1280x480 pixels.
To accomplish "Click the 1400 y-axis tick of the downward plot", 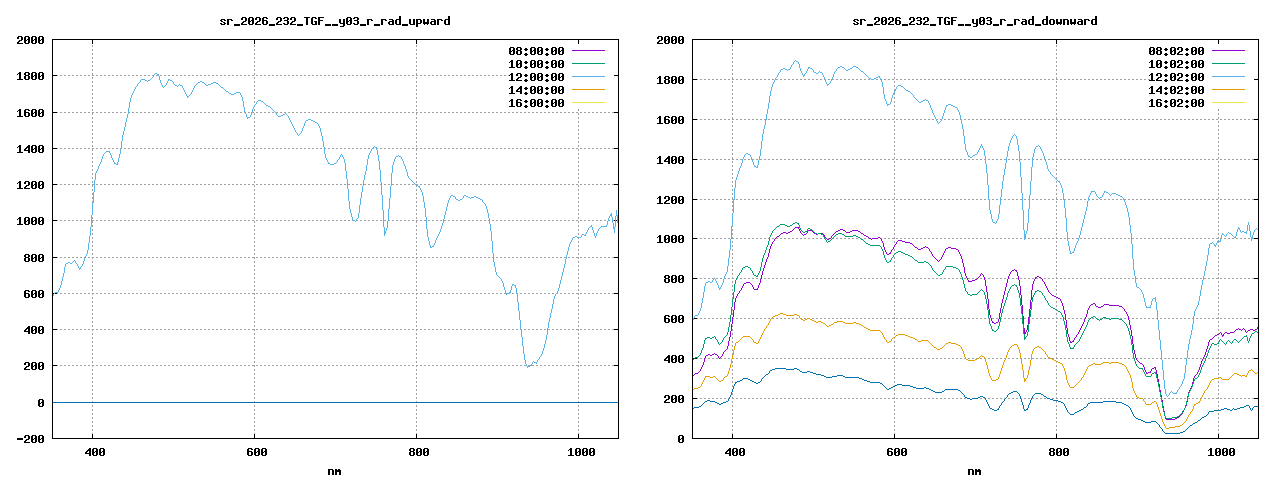I will pyautogui.click(x=670, y=160).
